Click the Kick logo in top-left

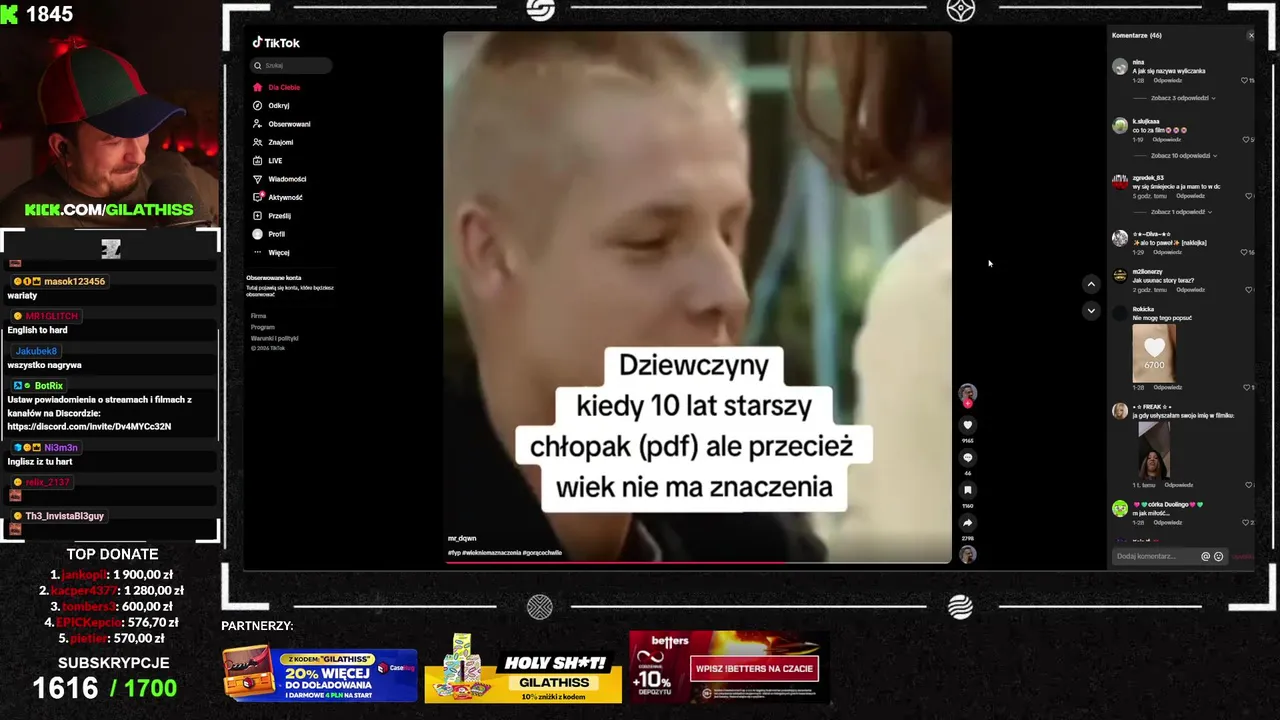(9, 13)
